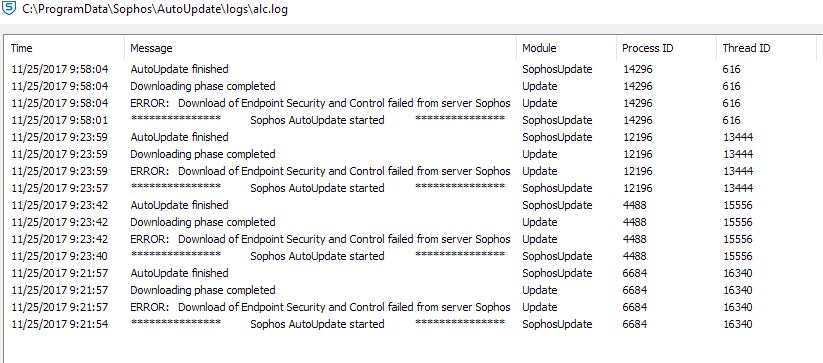The width and height of the screenshot is (823, 363).
Task: Select the 9:23:40 AutoUpdate started entry
Action: (411, 256)
